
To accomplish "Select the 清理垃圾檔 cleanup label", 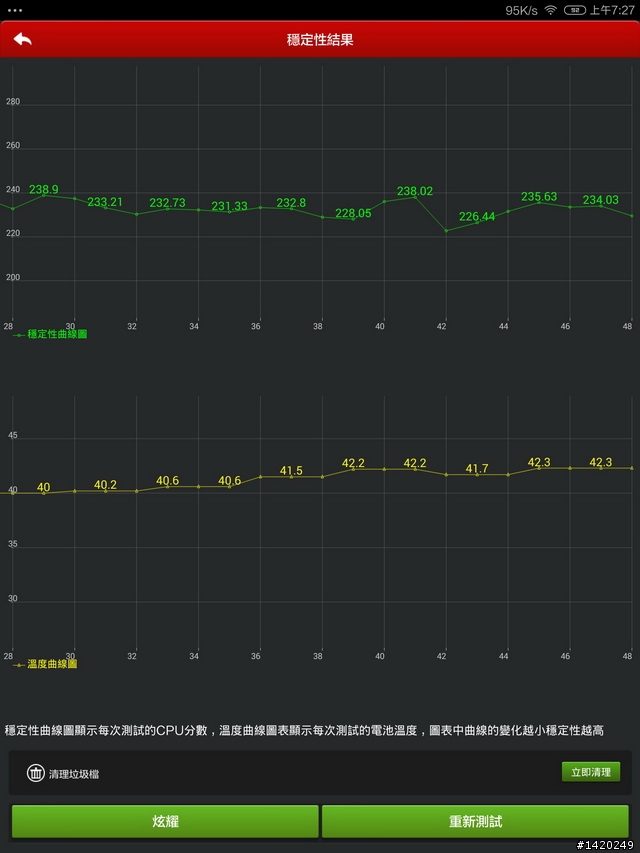I will click(74, 774).
